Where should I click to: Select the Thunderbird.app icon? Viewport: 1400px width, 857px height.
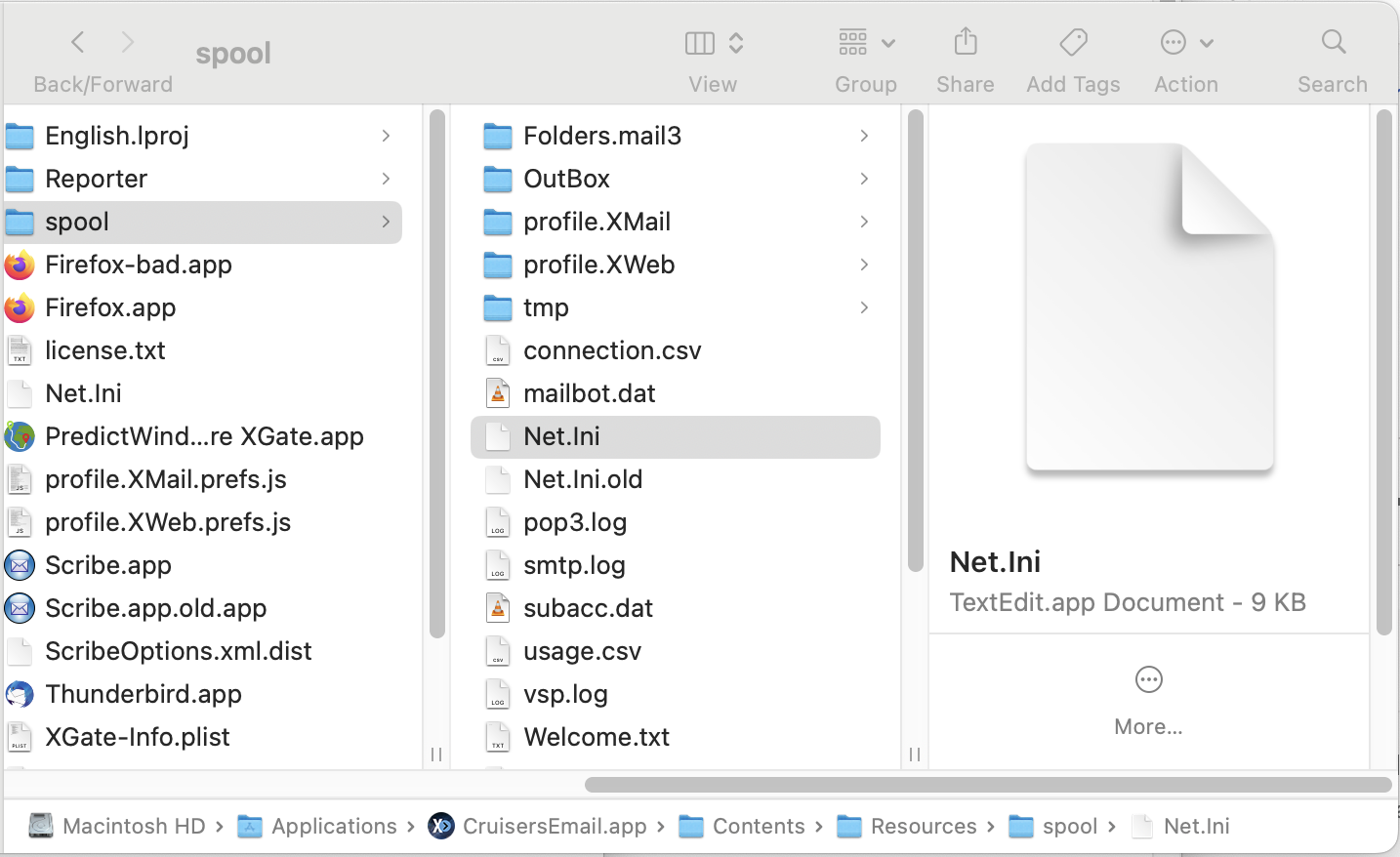pos(20,694)
